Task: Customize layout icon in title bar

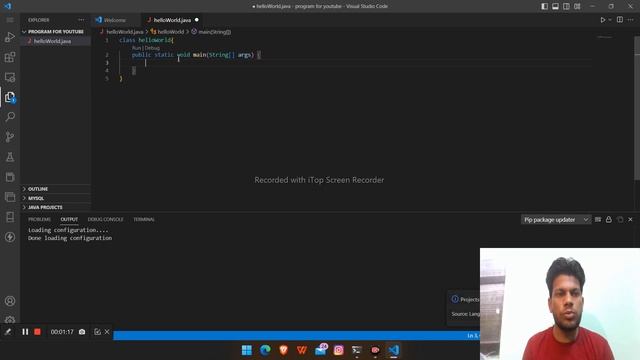Action: tap(577, 6)
